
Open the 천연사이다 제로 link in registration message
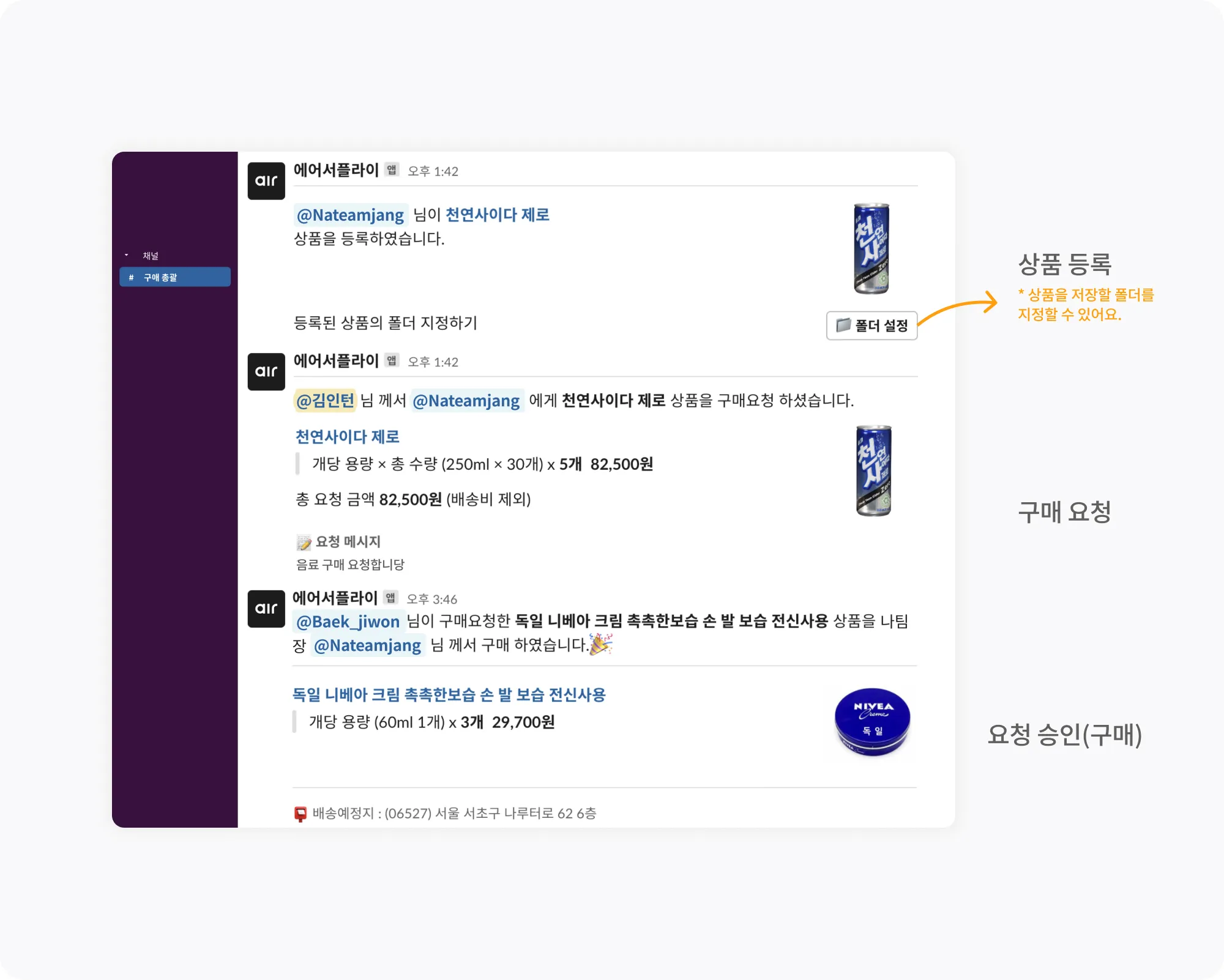coord(497,215)
